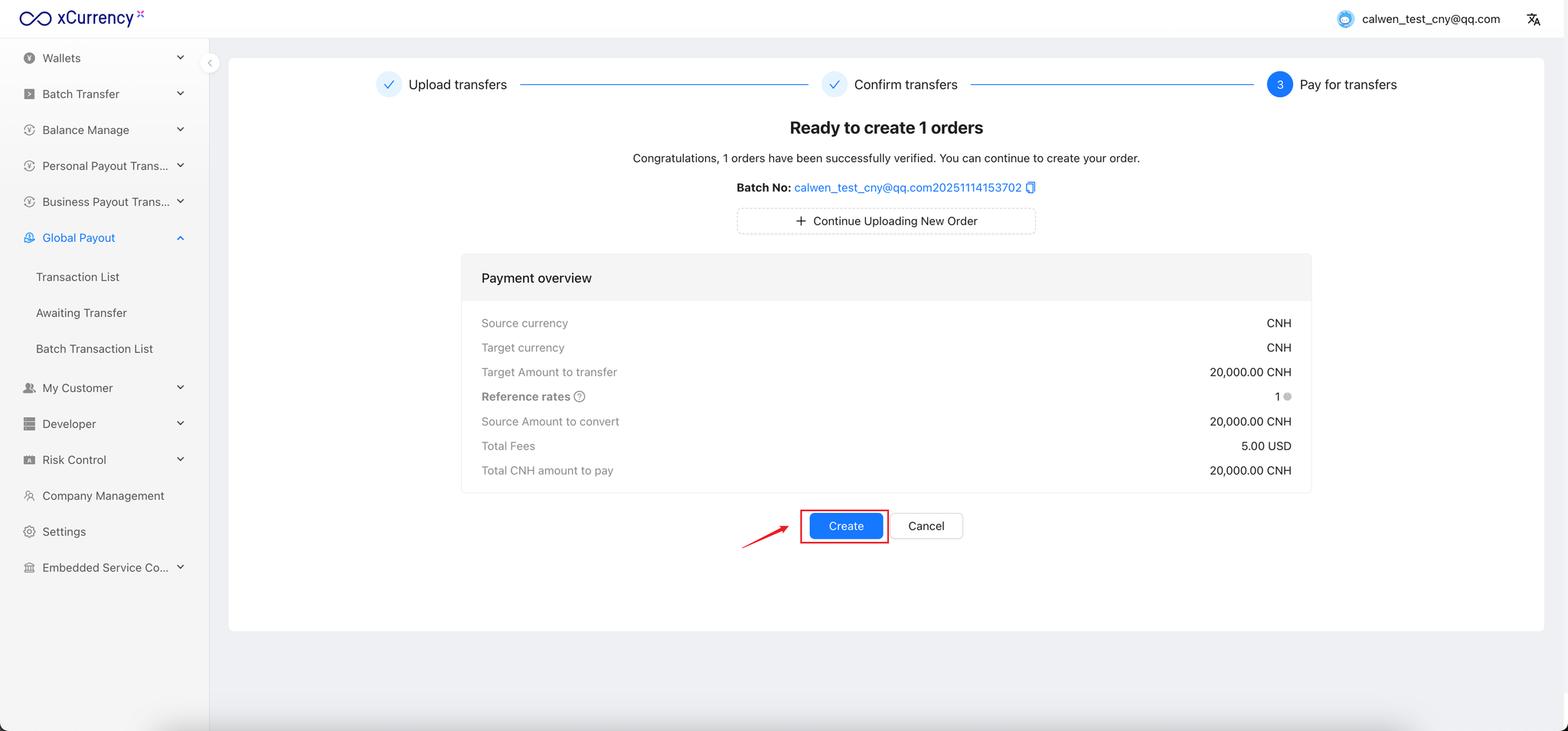This screenshot has width=1568, height=731.
Task: Click Continue Uploading New Order
Action: pos(886,221)
